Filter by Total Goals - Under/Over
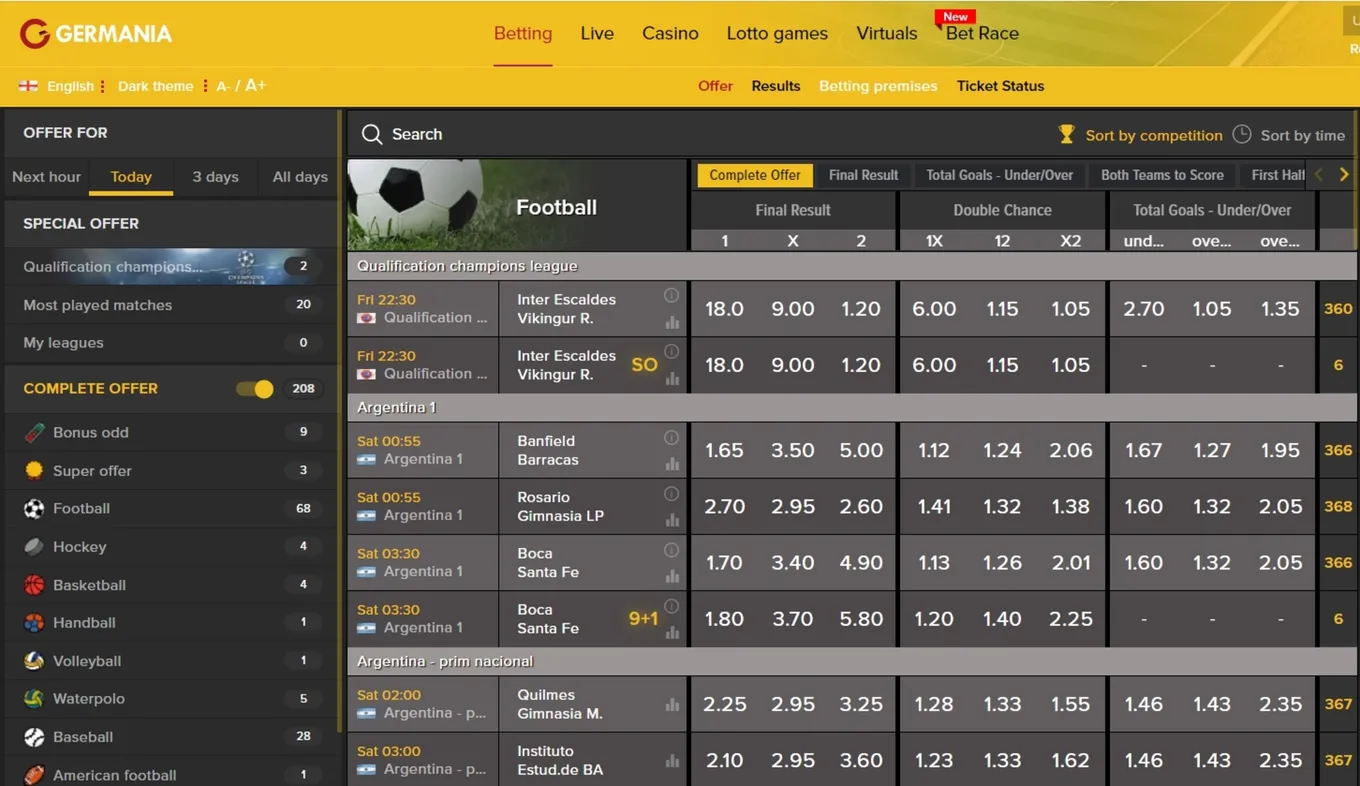Image resolution: width=1360 pixels, height=786 pixels. click(999, 175)
